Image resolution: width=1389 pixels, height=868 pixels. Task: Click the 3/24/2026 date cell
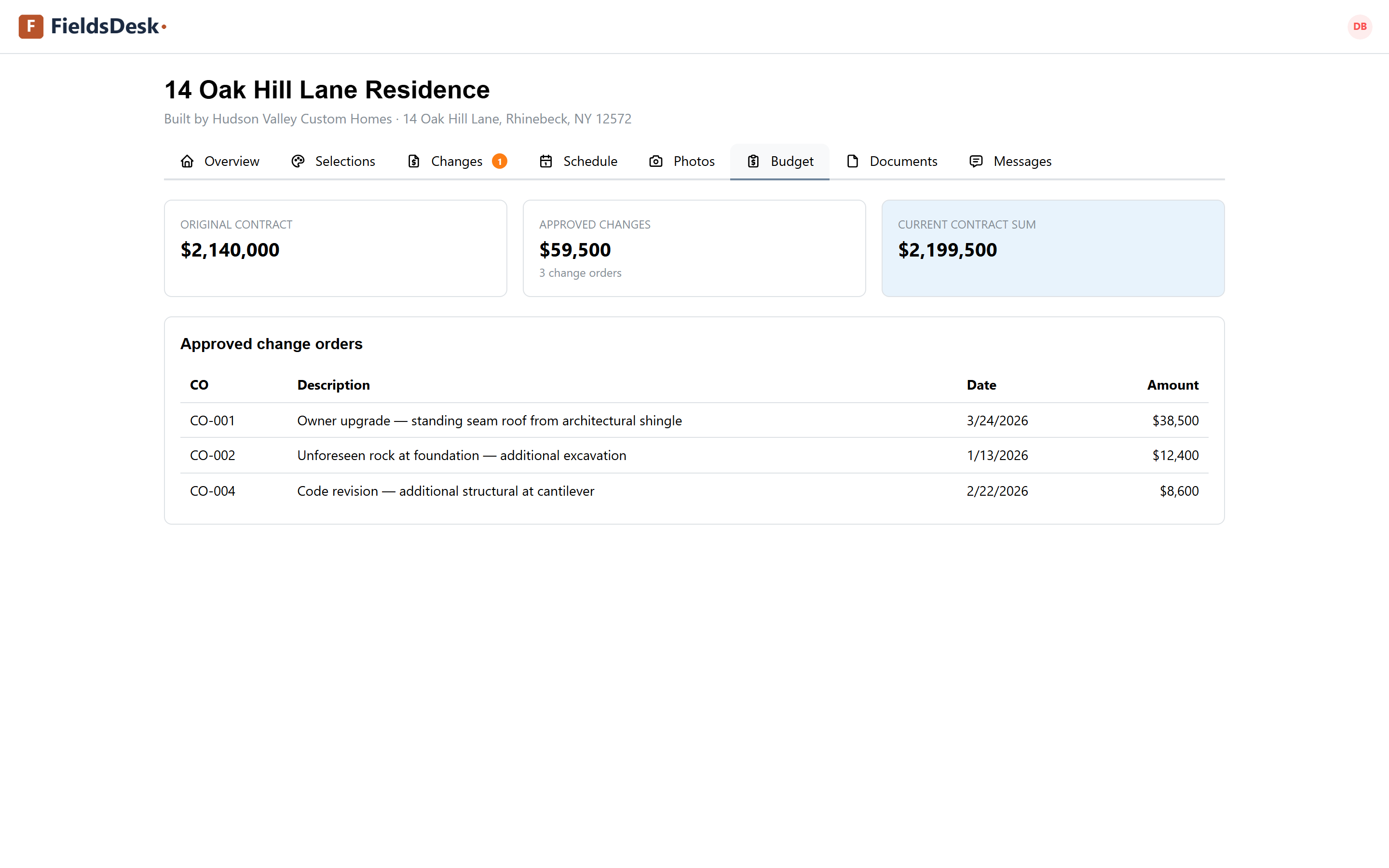click(x=997, y=421)
